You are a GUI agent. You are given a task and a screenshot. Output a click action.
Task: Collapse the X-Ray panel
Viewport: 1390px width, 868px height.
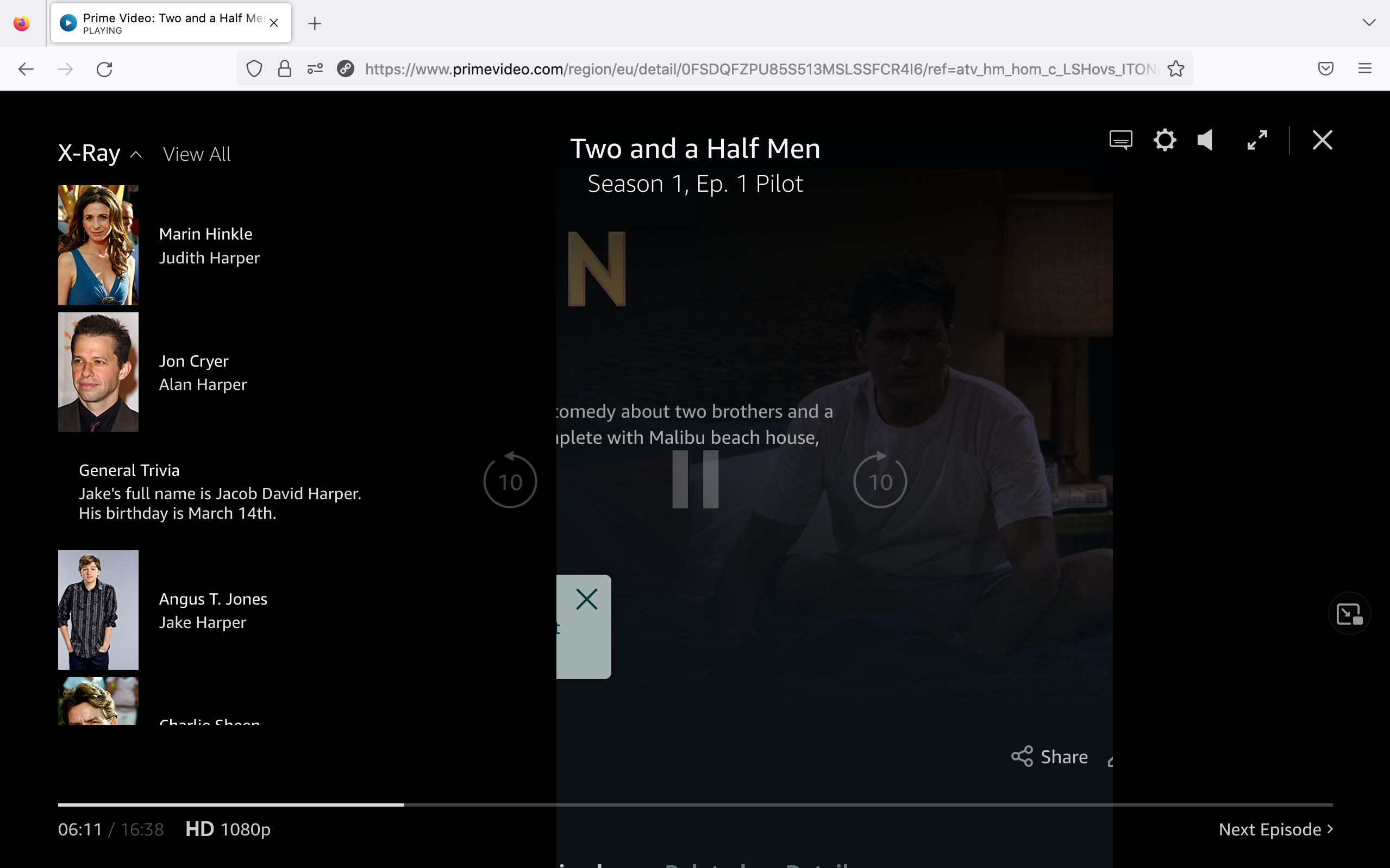[x=135, y=154]
